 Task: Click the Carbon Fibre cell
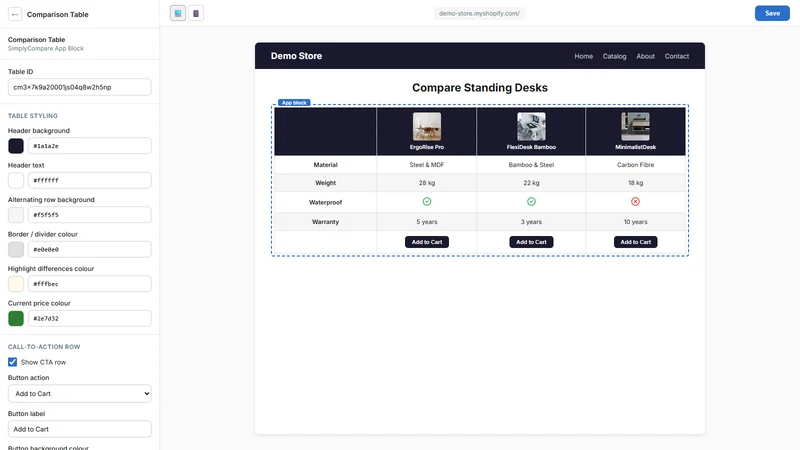[635, 165]
